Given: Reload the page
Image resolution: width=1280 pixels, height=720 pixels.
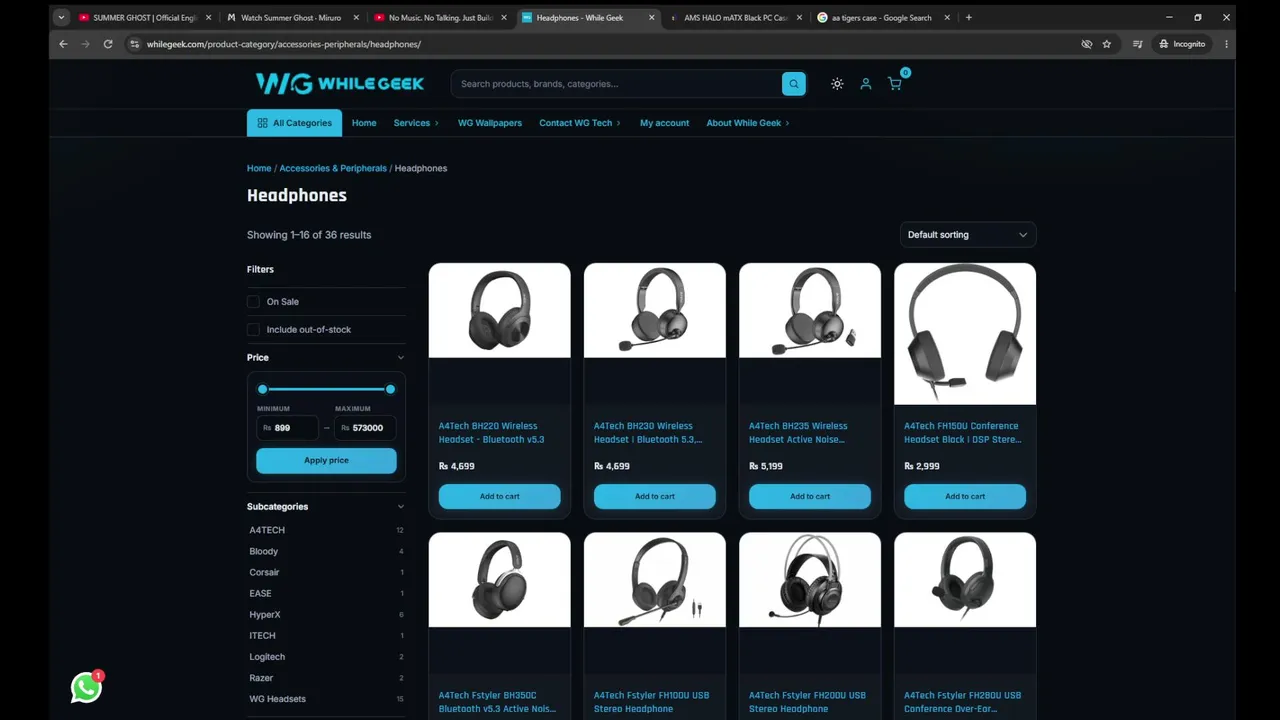Looking at the screenshot, I should point(108,44).
